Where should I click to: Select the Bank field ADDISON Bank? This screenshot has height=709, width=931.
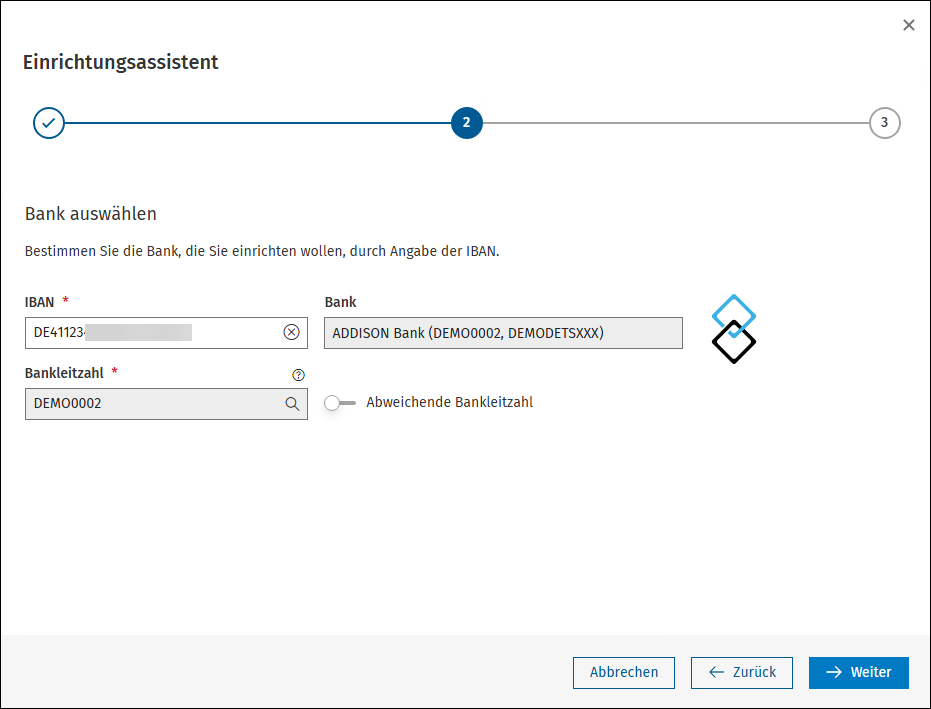(x=504, y=333)
